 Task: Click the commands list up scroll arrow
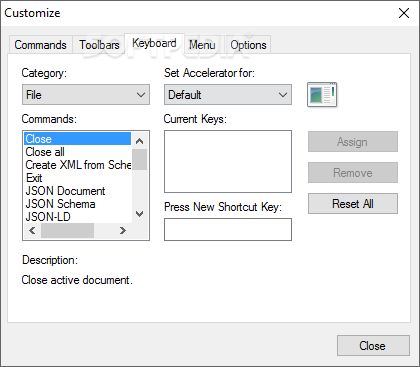[x=140, y=141]
